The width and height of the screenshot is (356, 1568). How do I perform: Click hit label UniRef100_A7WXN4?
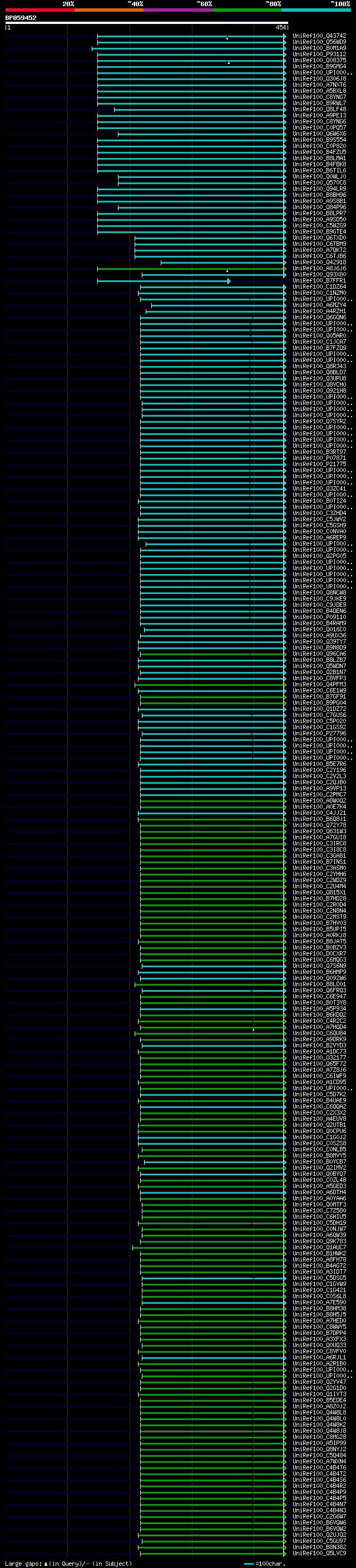pyautogui.click(x=319, y=1461)
